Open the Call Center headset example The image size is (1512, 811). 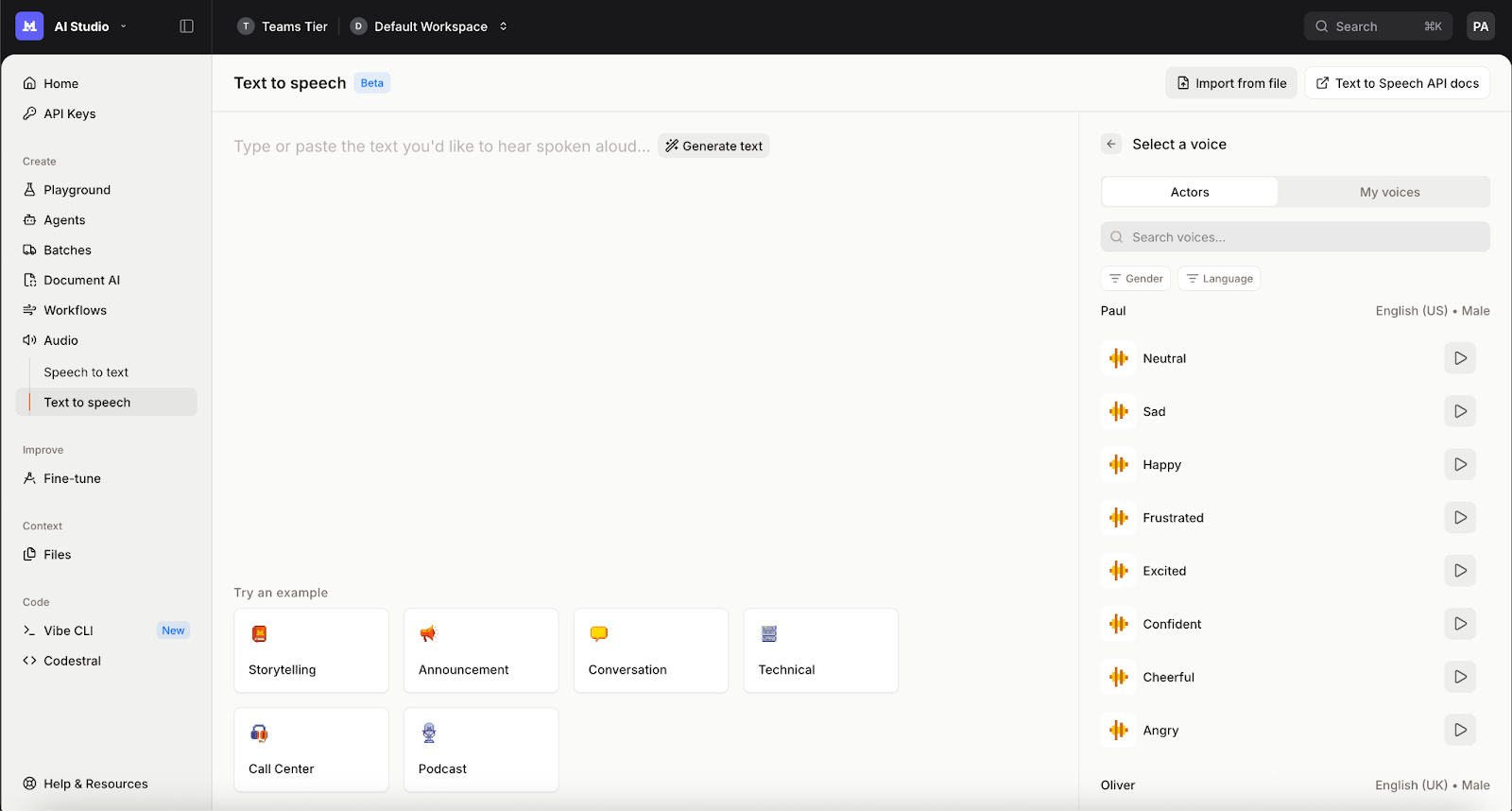259,733
